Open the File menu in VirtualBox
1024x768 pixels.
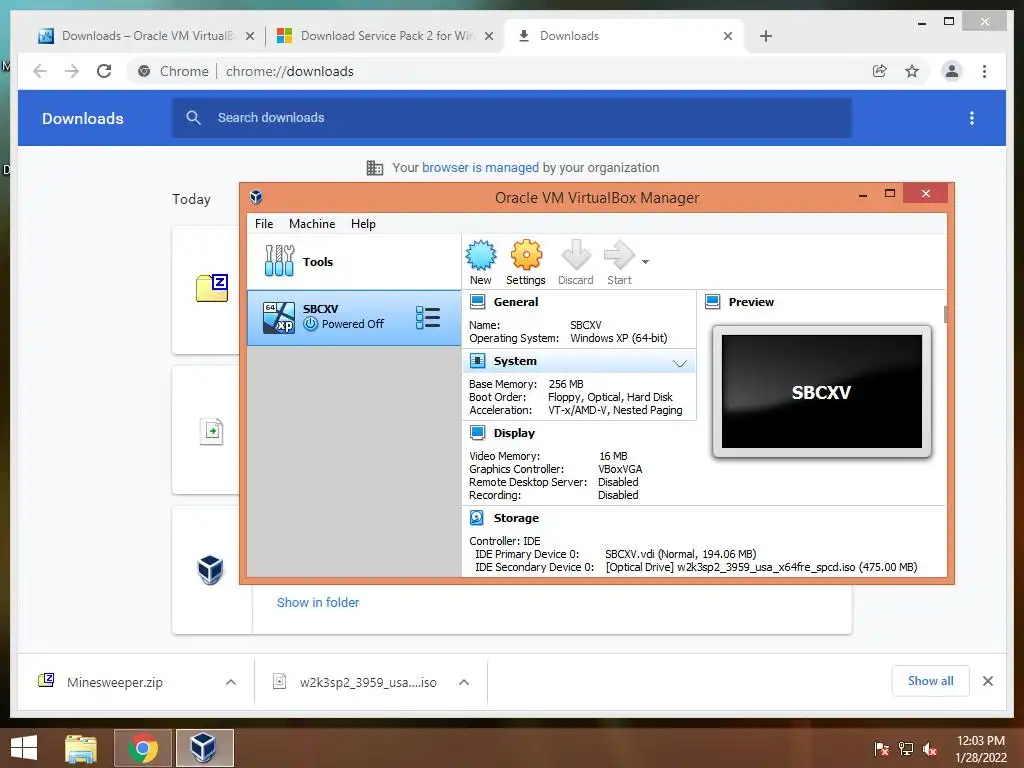tap(264, 223)
